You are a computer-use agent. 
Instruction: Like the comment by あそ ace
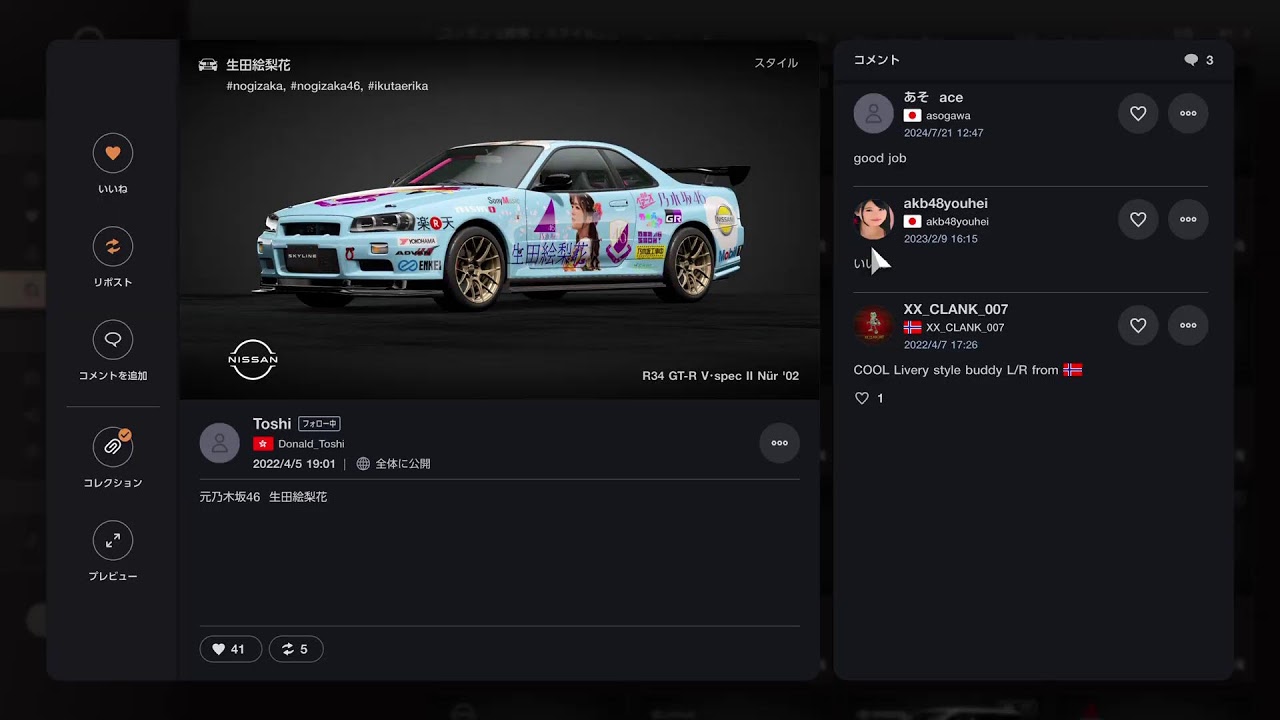pyautogui.click(x=1138, y=113)
